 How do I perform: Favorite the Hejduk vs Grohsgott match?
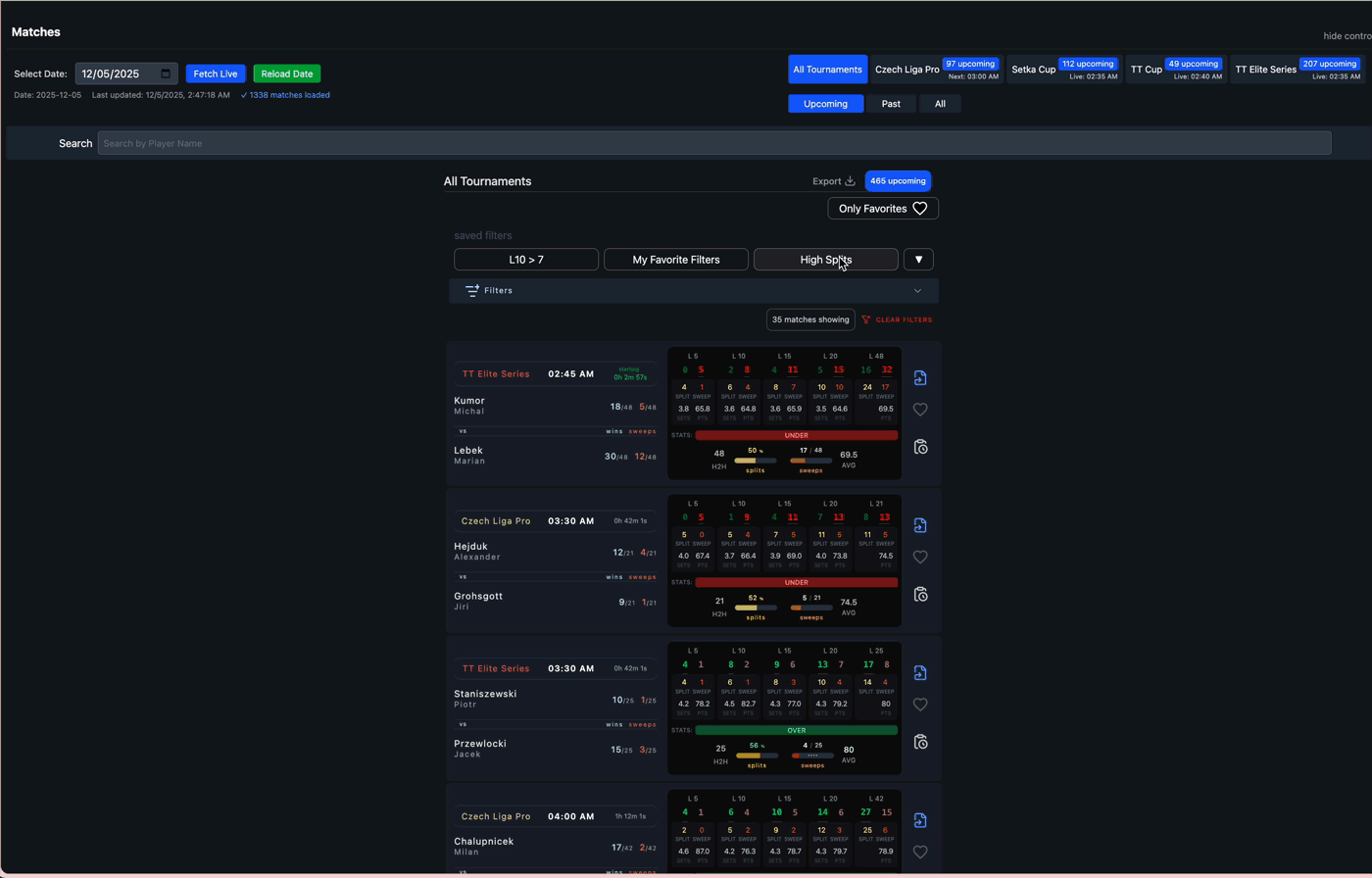[x=920, y=558]
